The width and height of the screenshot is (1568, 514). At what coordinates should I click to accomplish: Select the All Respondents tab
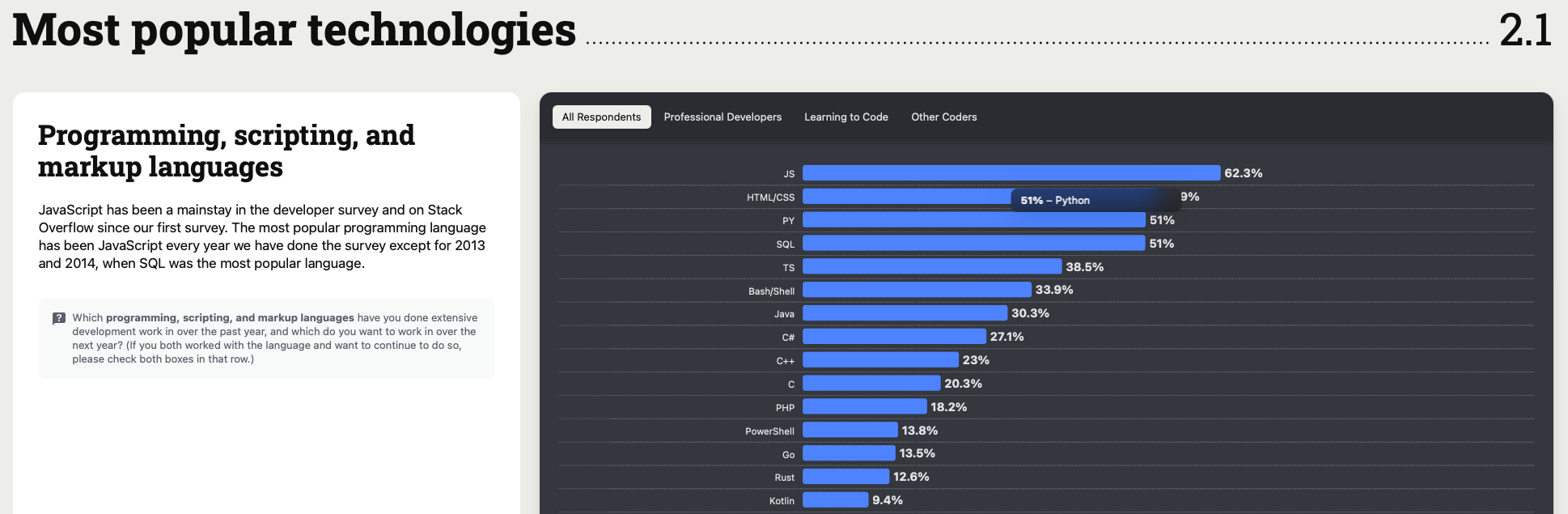(601, 117)
